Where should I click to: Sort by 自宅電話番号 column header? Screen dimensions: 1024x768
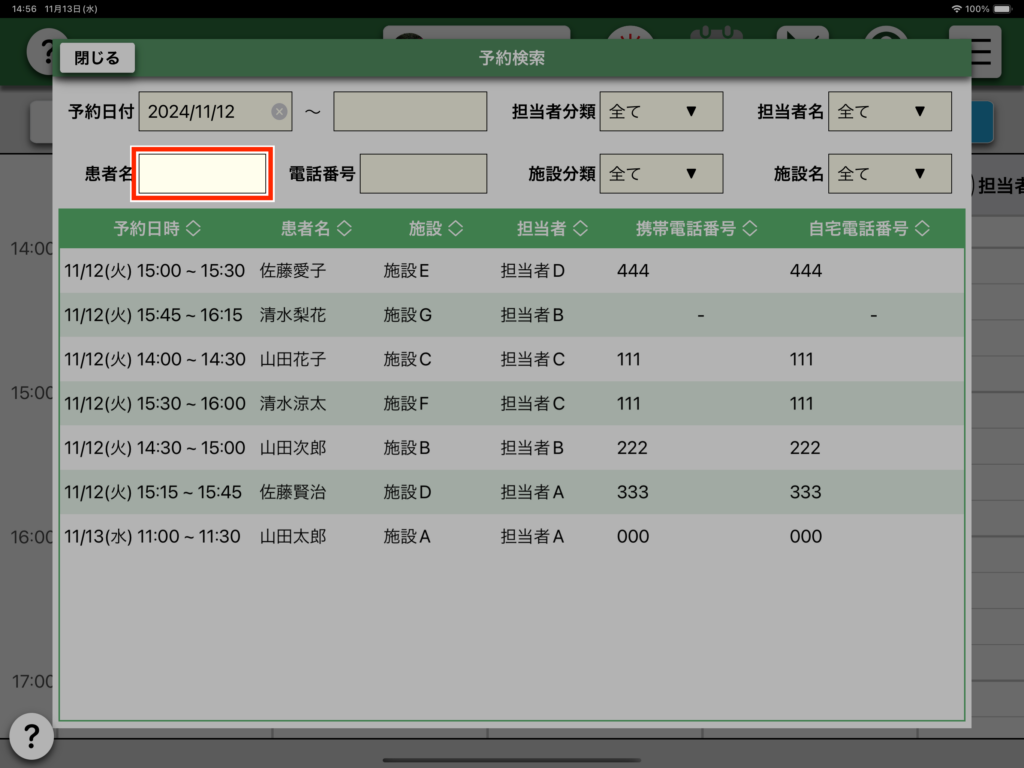(869, 229)
